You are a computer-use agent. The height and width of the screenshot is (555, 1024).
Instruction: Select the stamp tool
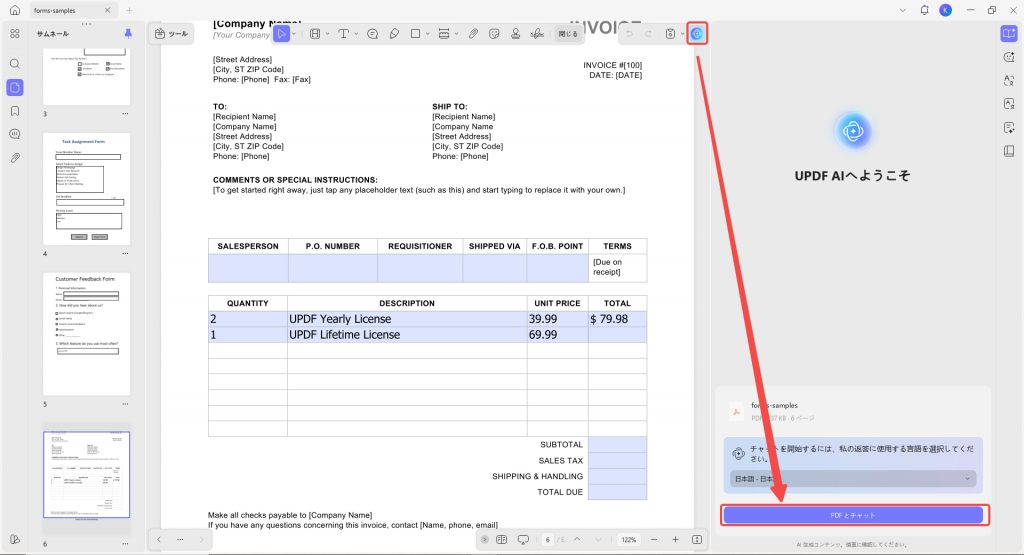pyautogui.click(x=515, y=34)
